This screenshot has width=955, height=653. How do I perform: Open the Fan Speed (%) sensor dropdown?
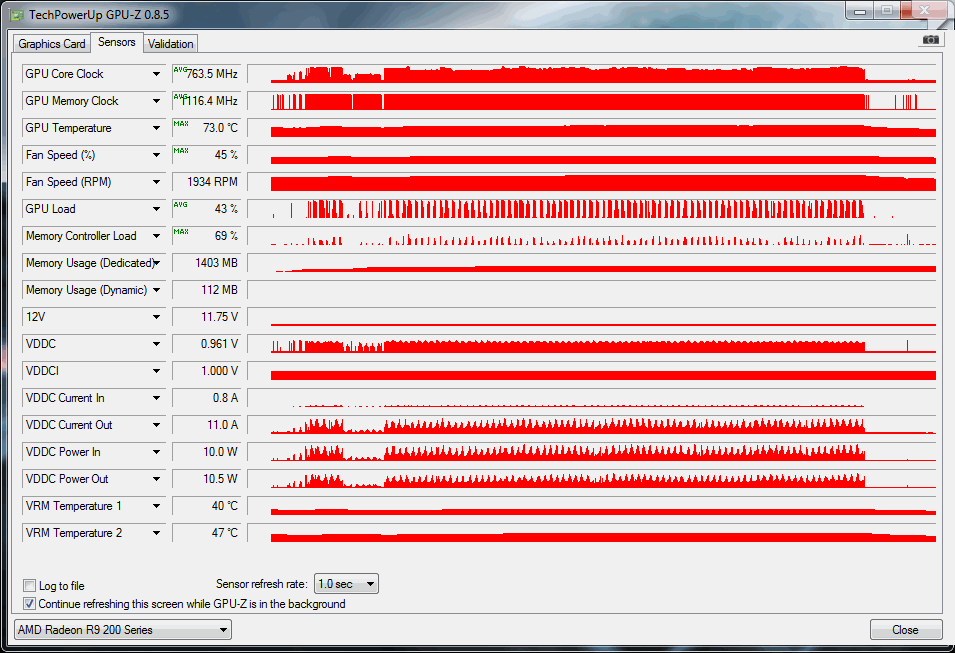click(x=157, y=155)
